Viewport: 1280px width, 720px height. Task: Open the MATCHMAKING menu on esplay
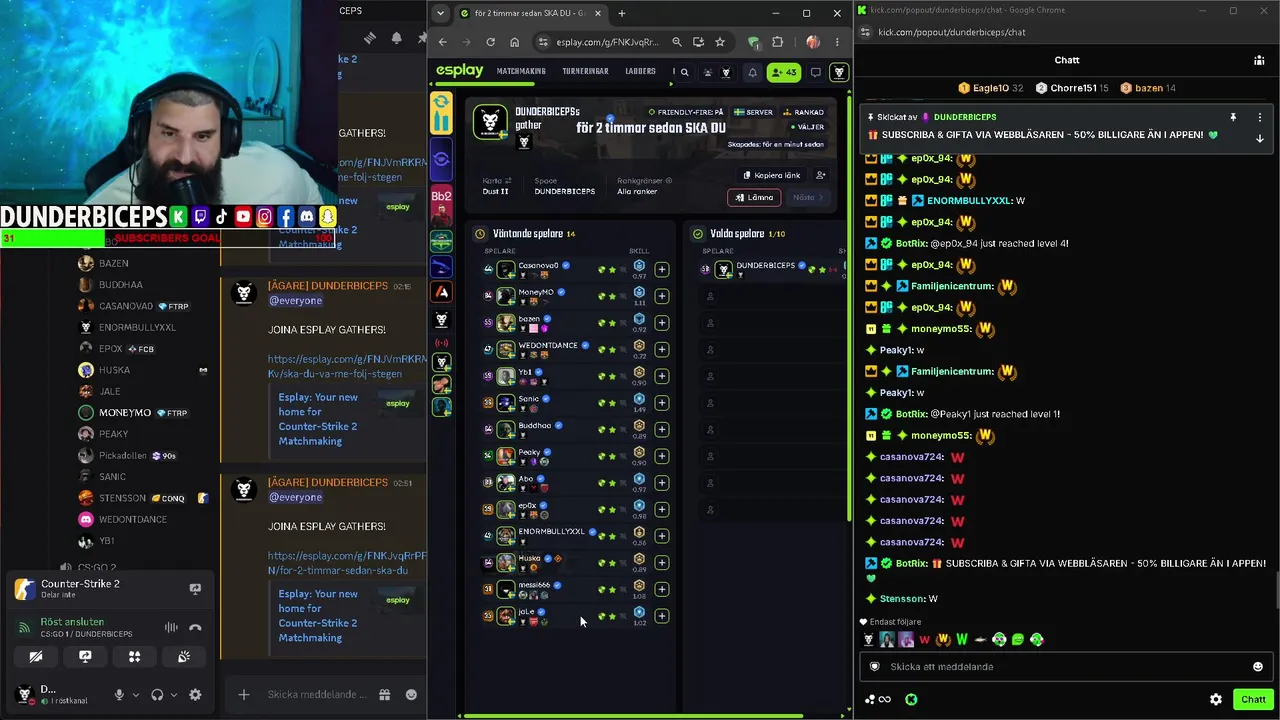(x=521, y=72)
